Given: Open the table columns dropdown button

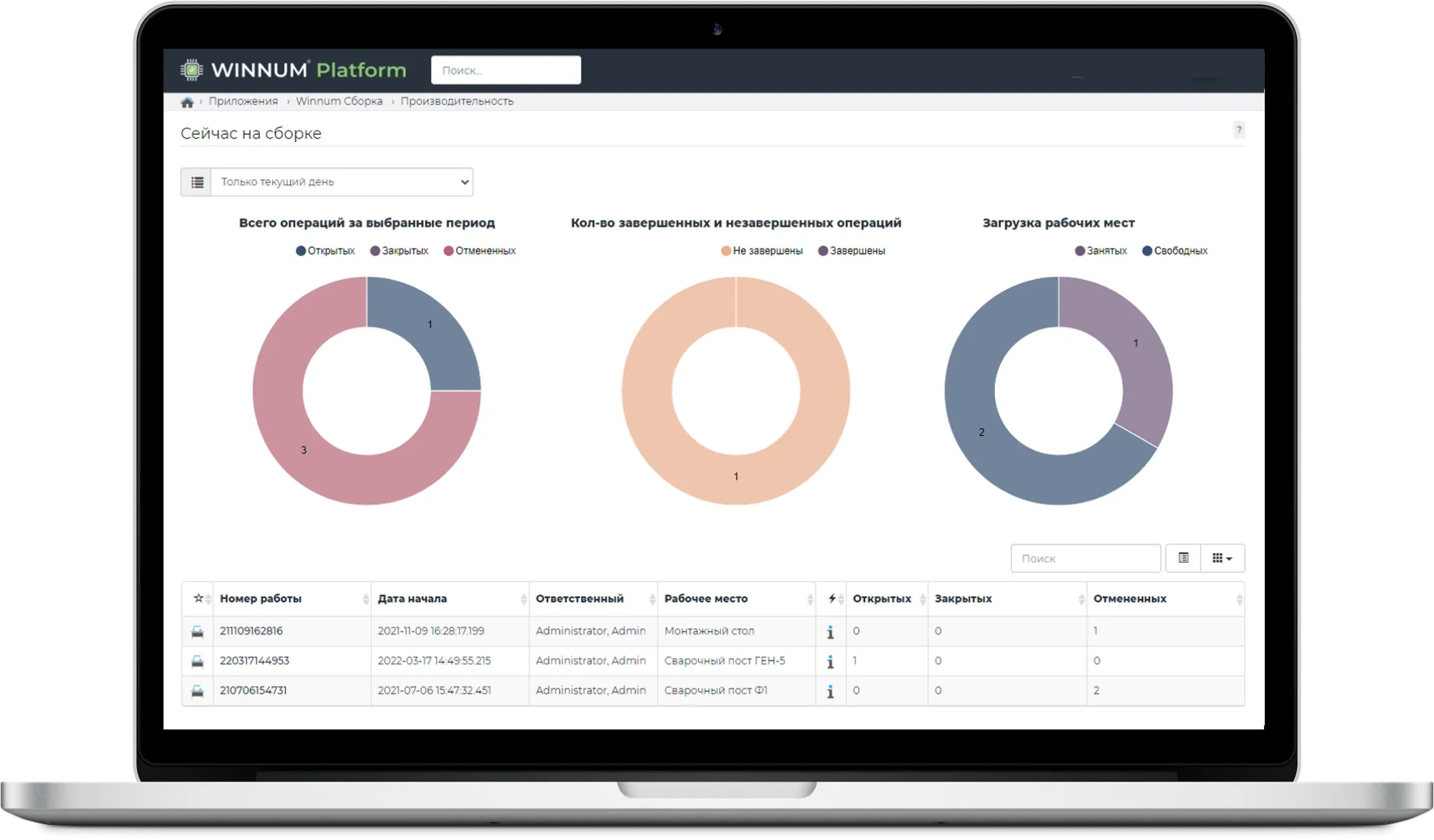Looking at the screenshot, I should 1222,558.
